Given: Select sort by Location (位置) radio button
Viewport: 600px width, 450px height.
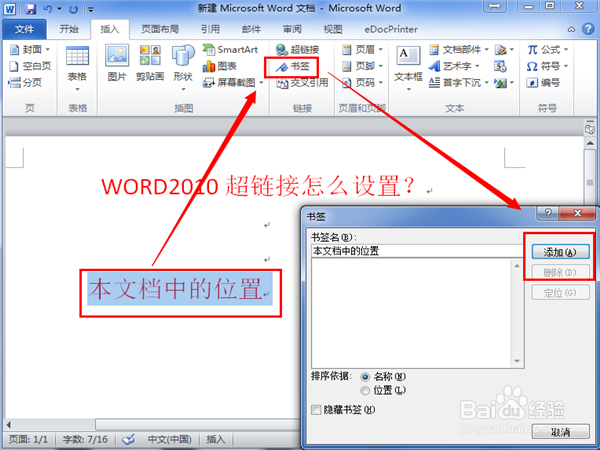Looking at the screenshot, I should pyautogui.click(x=365, y=391).
